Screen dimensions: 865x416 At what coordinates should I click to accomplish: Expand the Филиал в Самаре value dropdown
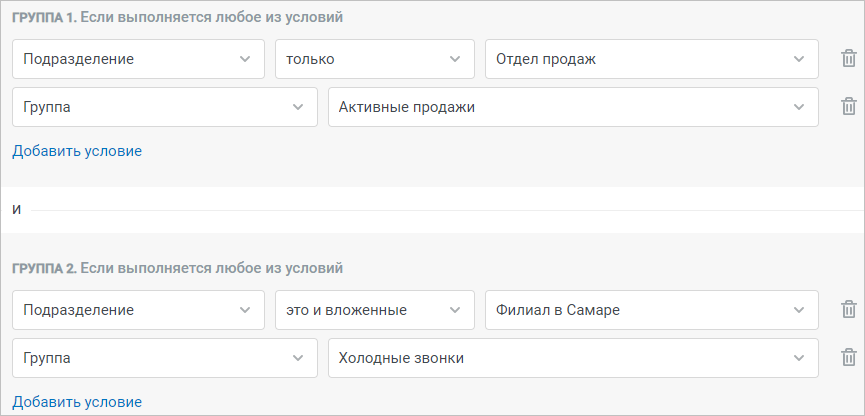[x=652, y=310]
